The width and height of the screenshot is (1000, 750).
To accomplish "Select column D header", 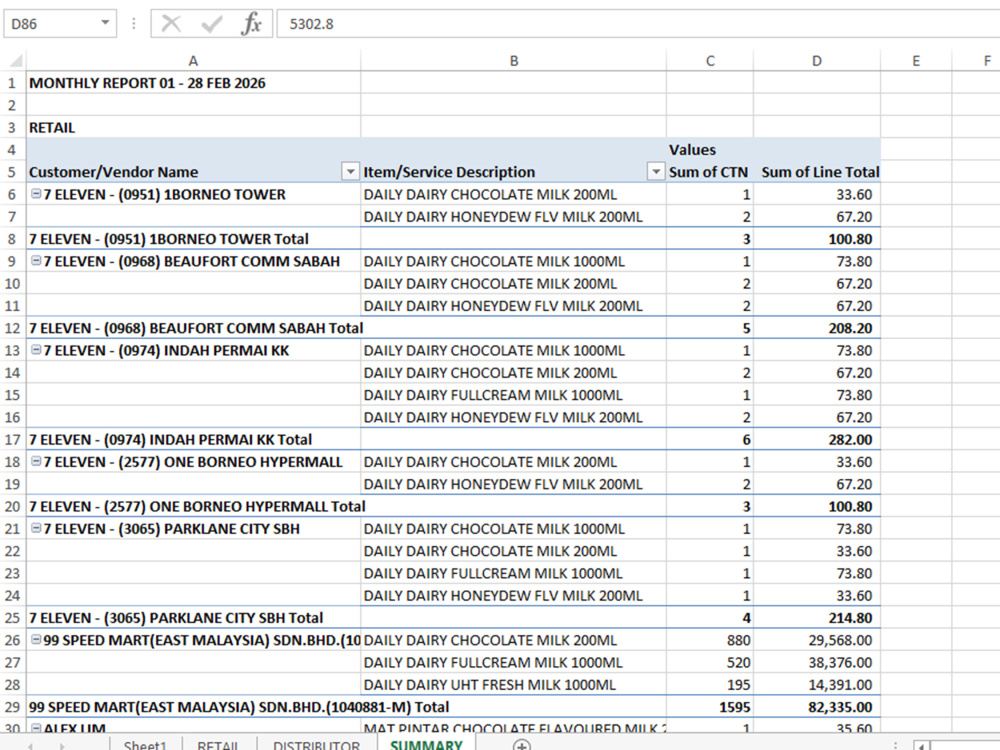I will [817, 61].
